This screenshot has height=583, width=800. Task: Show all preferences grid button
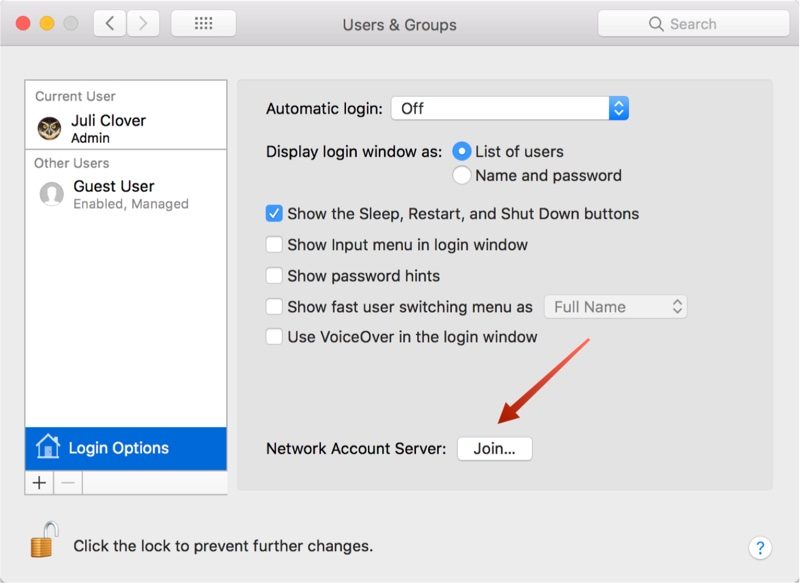[x=204, y=23]
